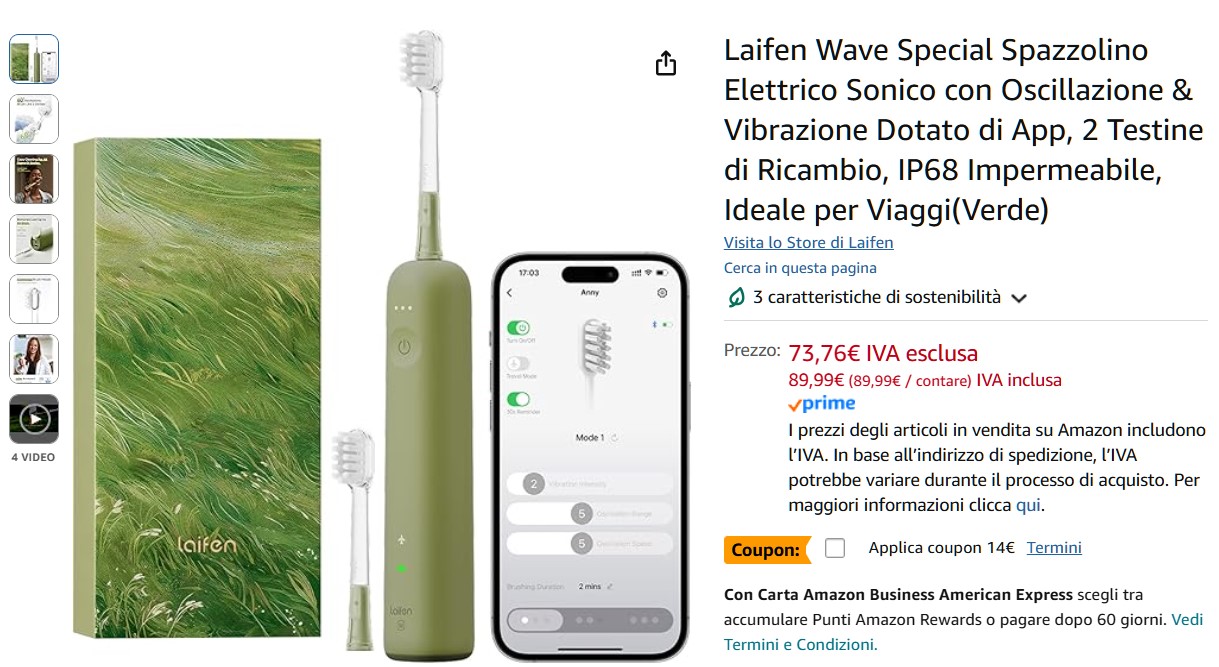Click the green leaf sustainability icon
This screenshot has width=1219, height=667.
click(x=736, y=297)
